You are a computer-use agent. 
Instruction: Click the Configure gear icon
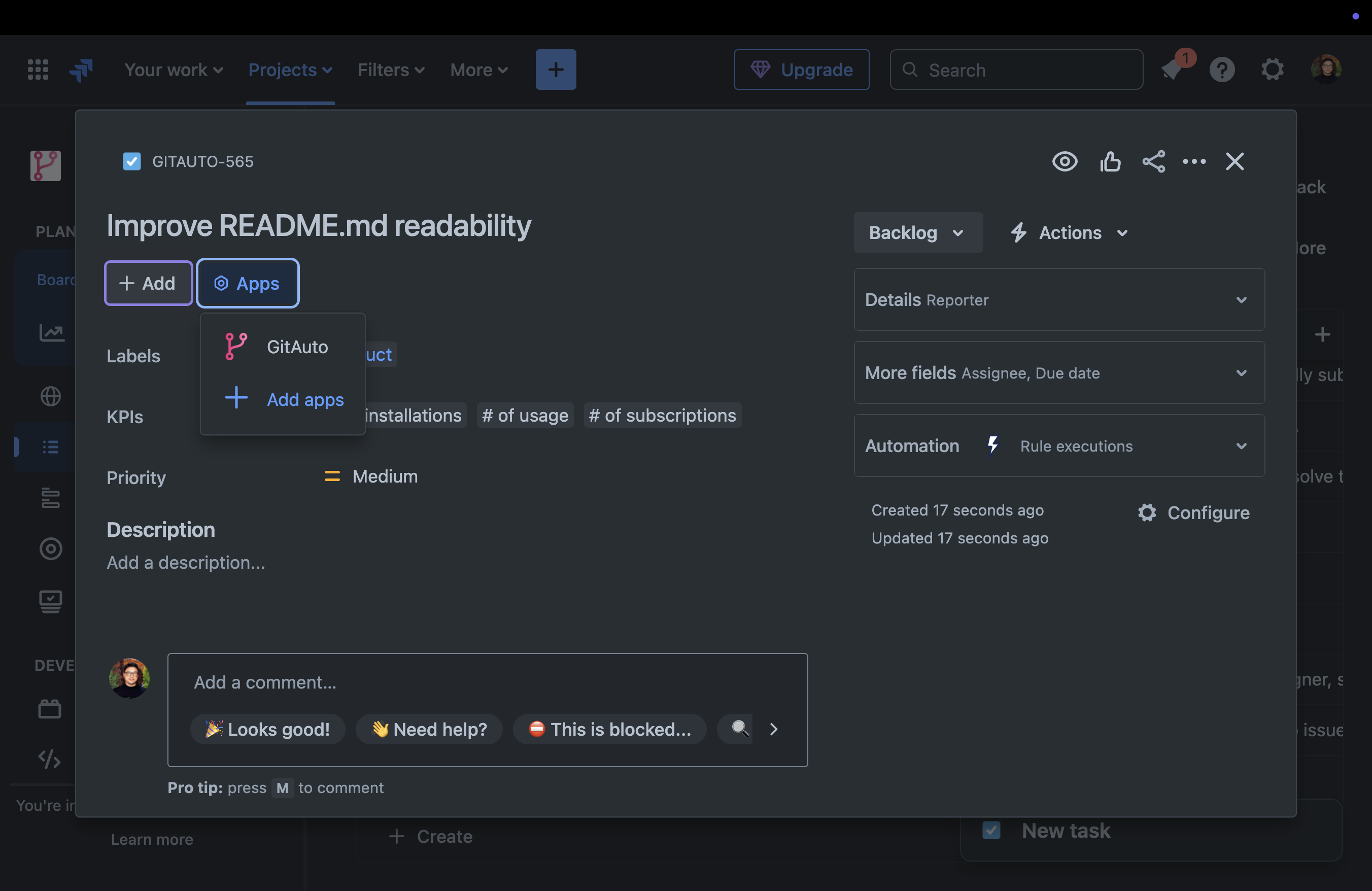click(1147, 512)
